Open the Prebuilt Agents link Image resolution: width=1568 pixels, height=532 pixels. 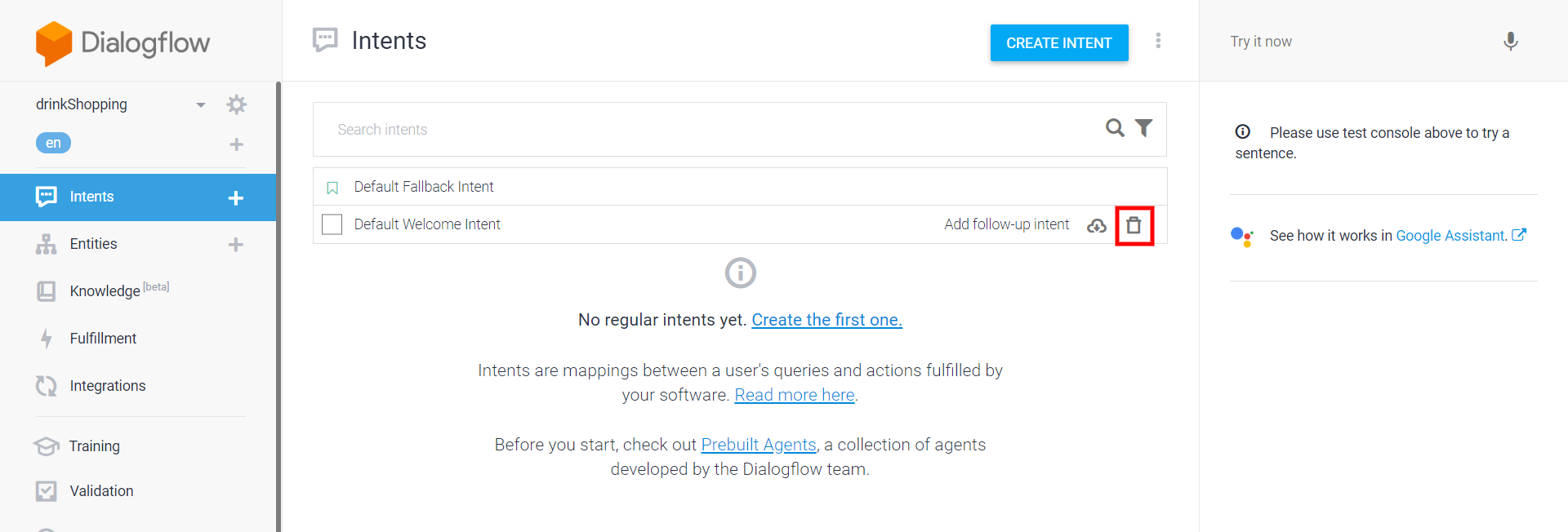pos(759,445)
